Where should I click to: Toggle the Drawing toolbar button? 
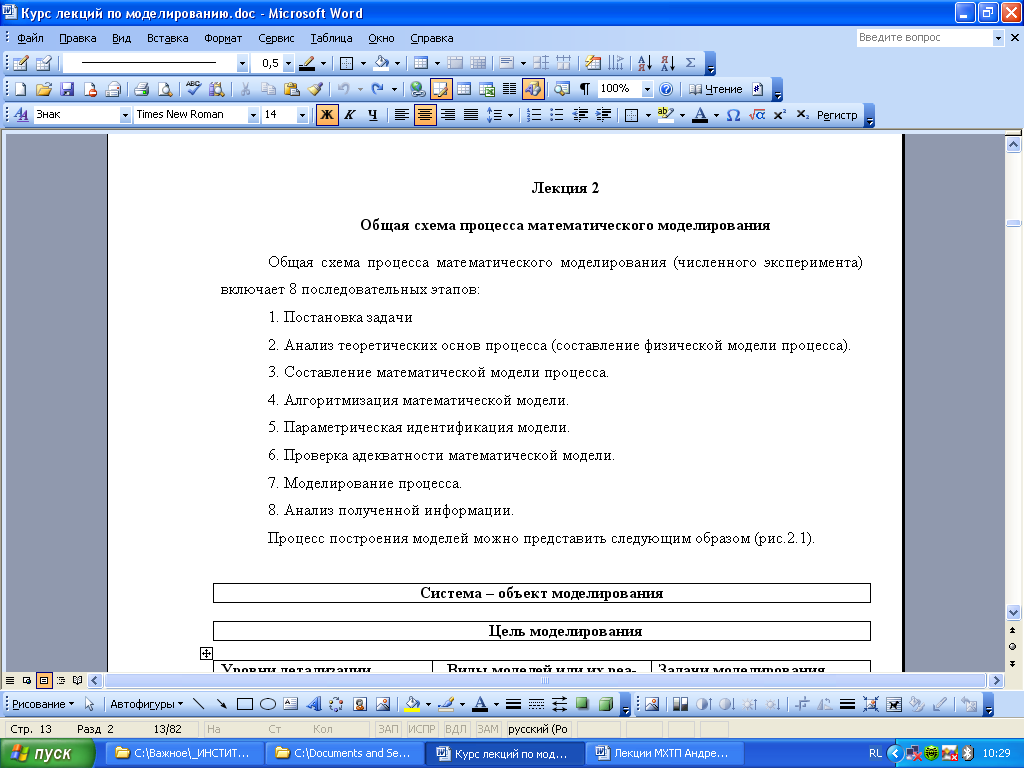click(533, 89)
